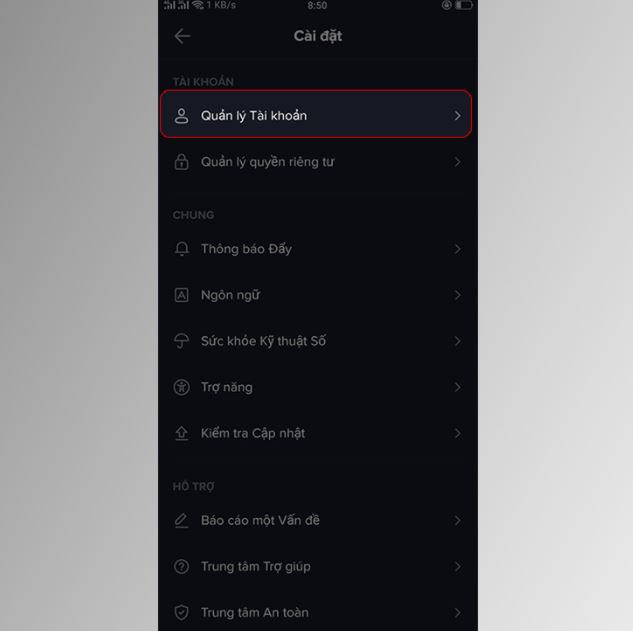Viewport: 633px width, 631px height.
Task: Click the question mark help icon
Action: 181,566
